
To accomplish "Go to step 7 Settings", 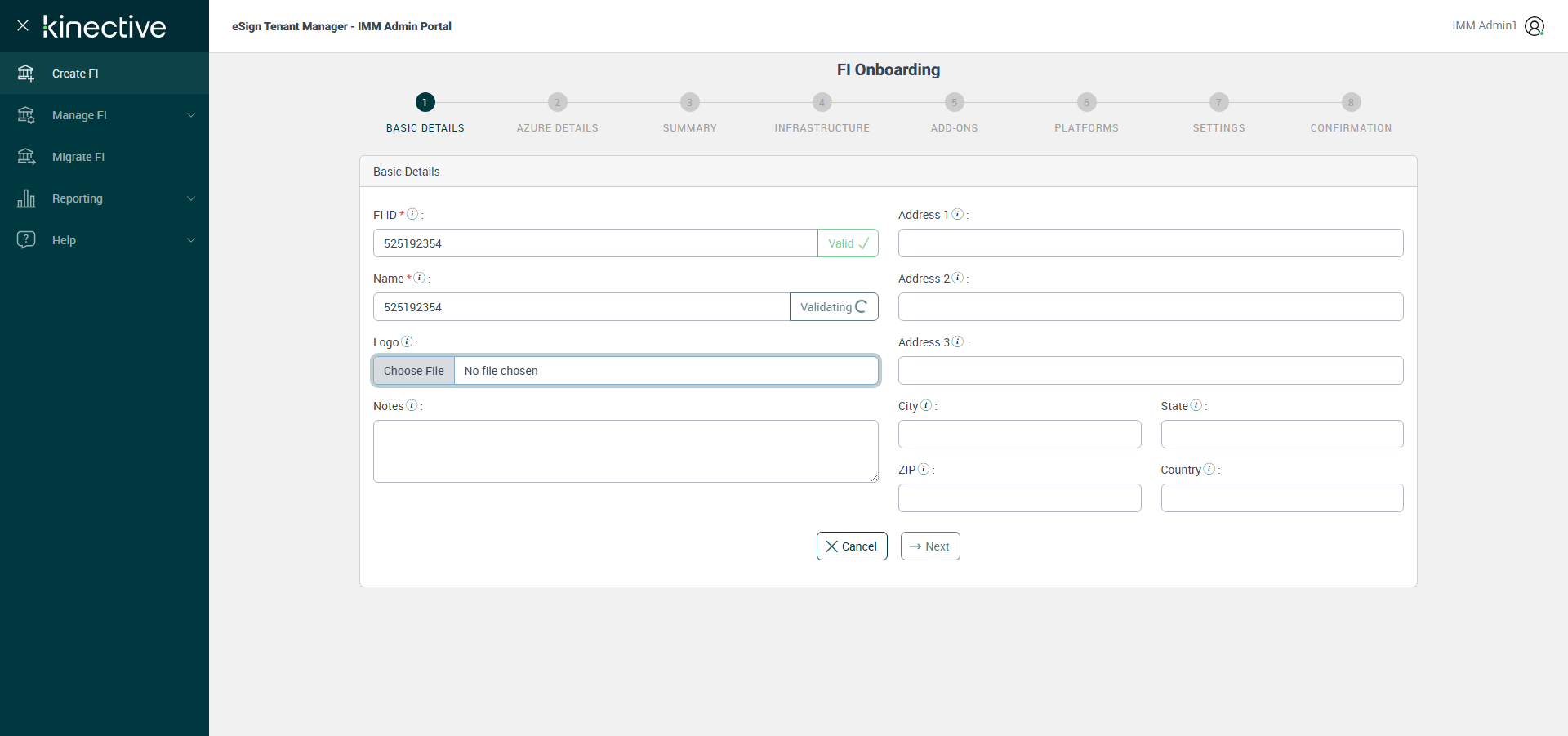I will point(1219,102).
